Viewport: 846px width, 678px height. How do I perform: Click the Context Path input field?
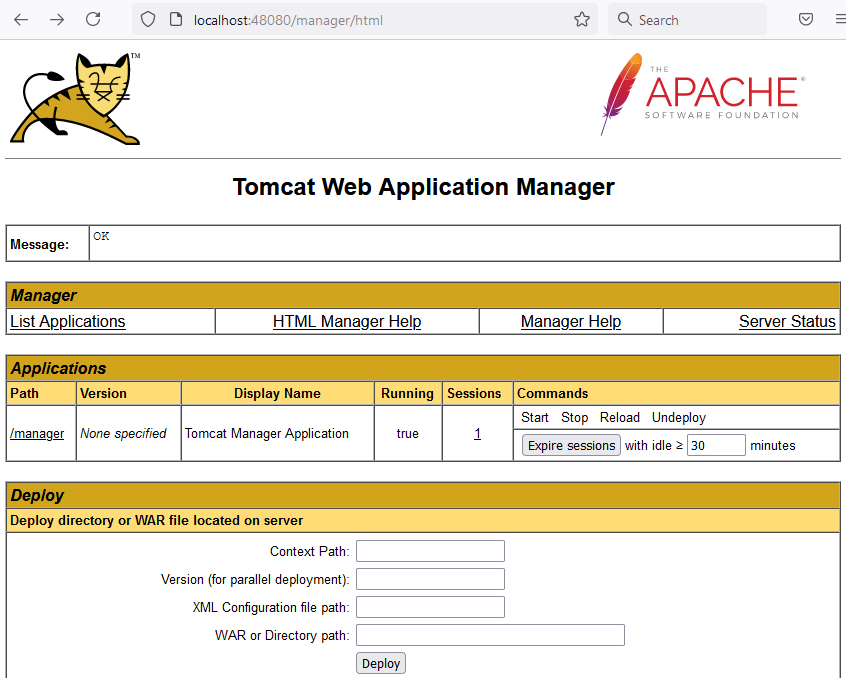click(430, 551)
